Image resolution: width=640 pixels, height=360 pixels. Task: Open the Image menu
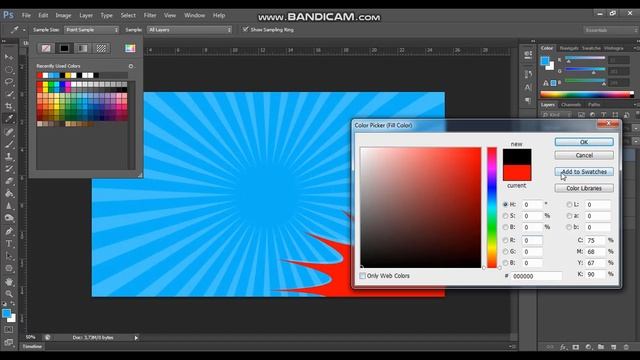point(63,16)
